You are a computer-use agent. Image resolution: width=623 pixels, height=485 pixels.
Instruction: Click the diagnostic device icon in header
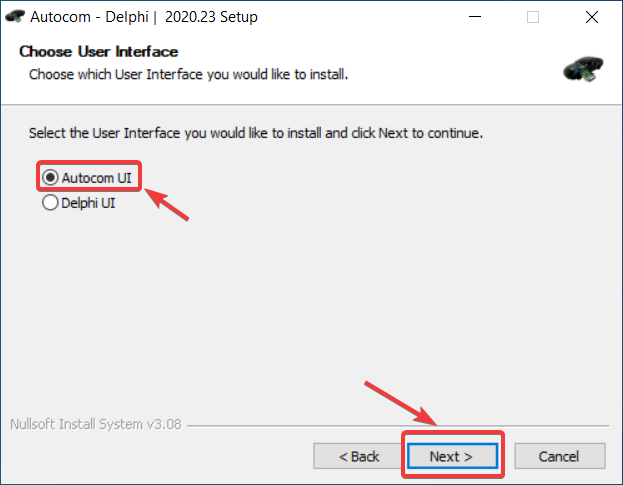pyautogui.click(x=583, y=68)
